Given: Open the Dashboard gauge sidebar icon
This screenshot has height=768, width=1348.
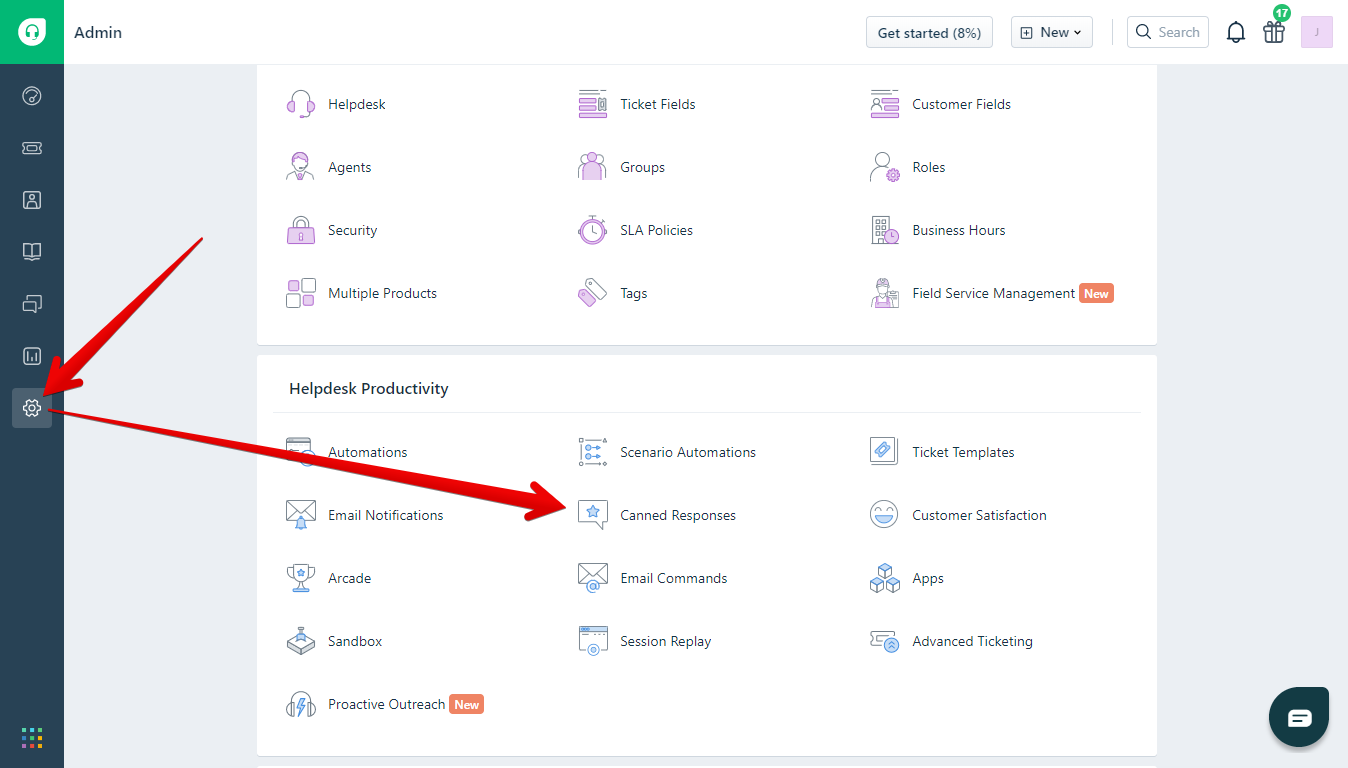Looking at the screenshot, I should (x=32, y=96).
